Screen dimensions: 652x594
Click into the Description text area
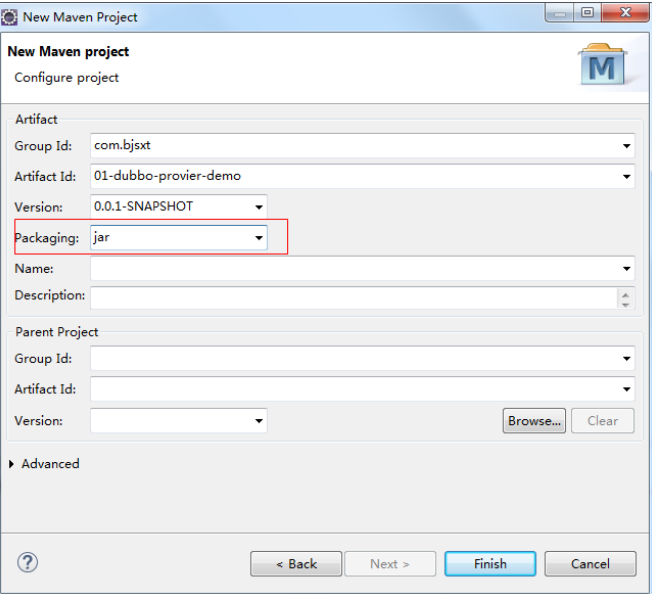click(353, 298)
